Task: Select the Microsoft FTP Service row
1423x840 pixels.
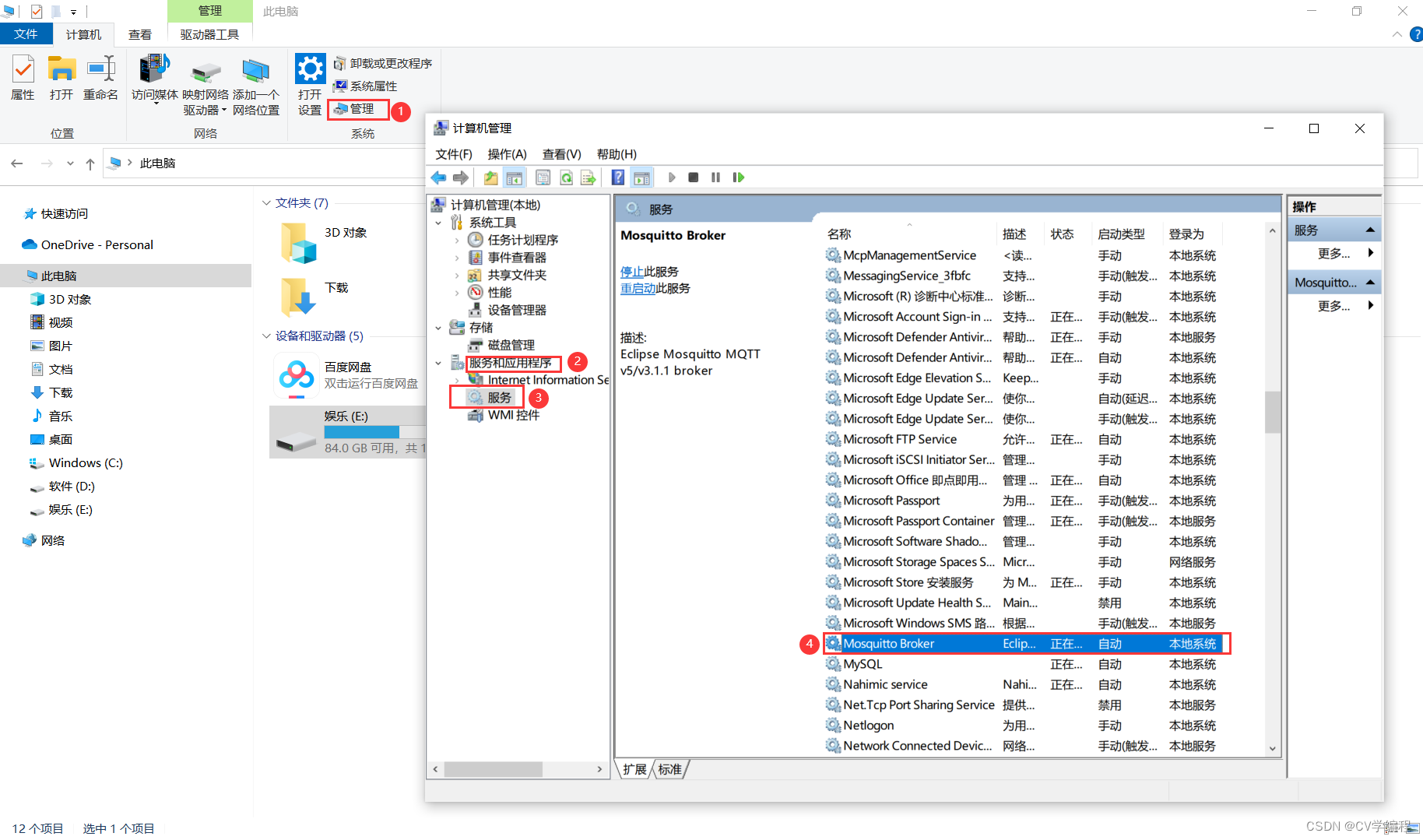Action: pos(1025,439)
